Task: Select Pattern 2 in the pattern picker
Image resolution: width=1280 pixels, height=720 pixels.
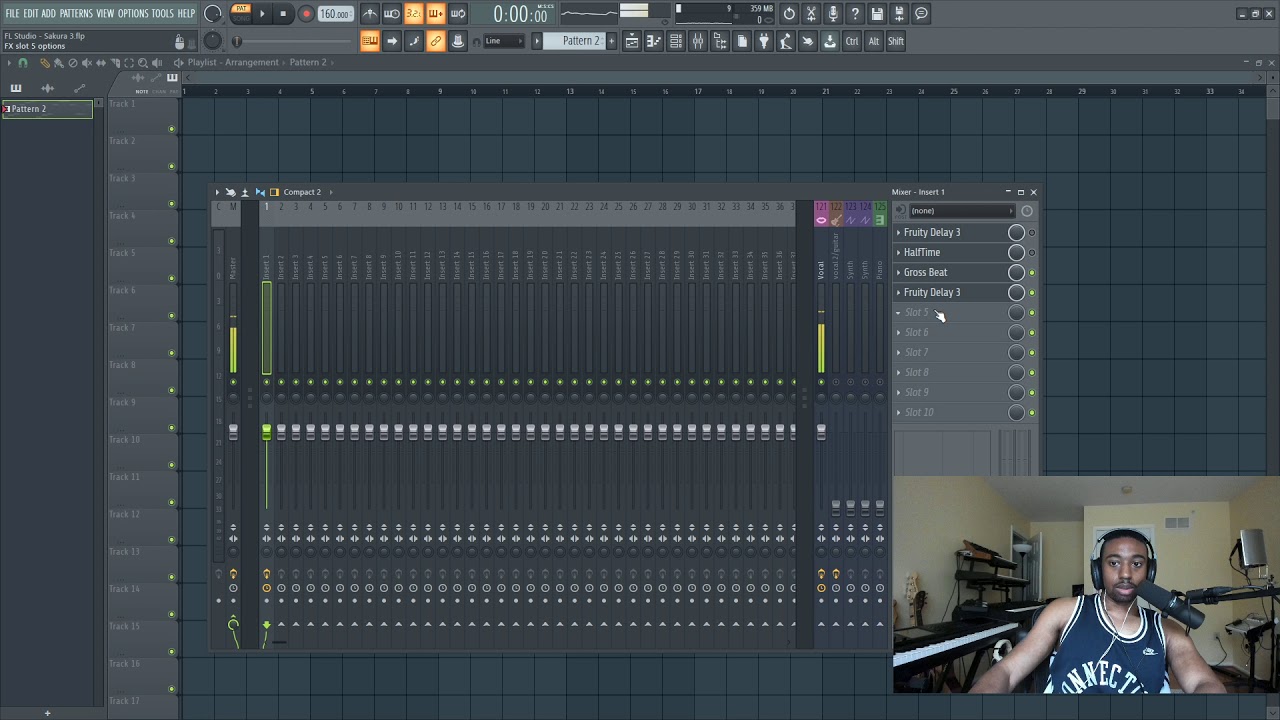Action: (x=46, y=109)
